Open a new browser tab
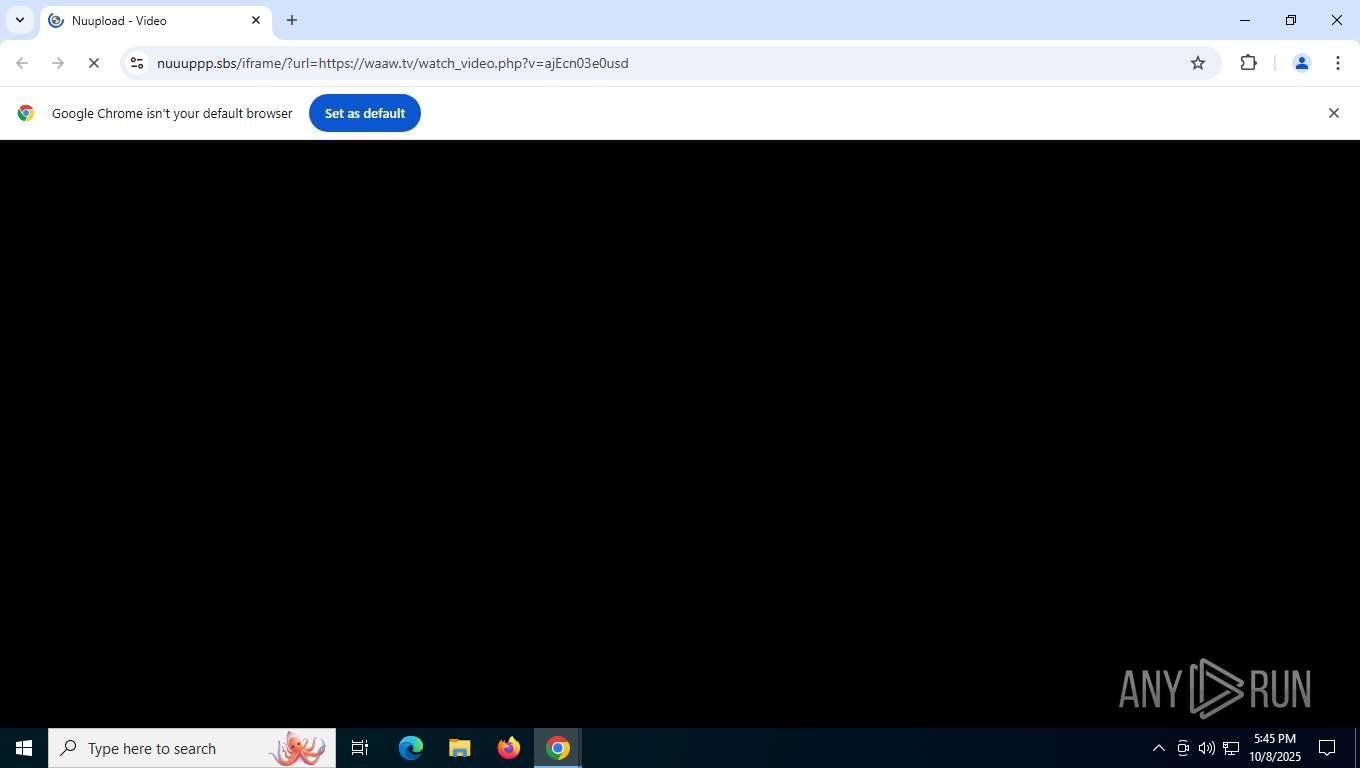1360x768 pixels. pos(292,20)
